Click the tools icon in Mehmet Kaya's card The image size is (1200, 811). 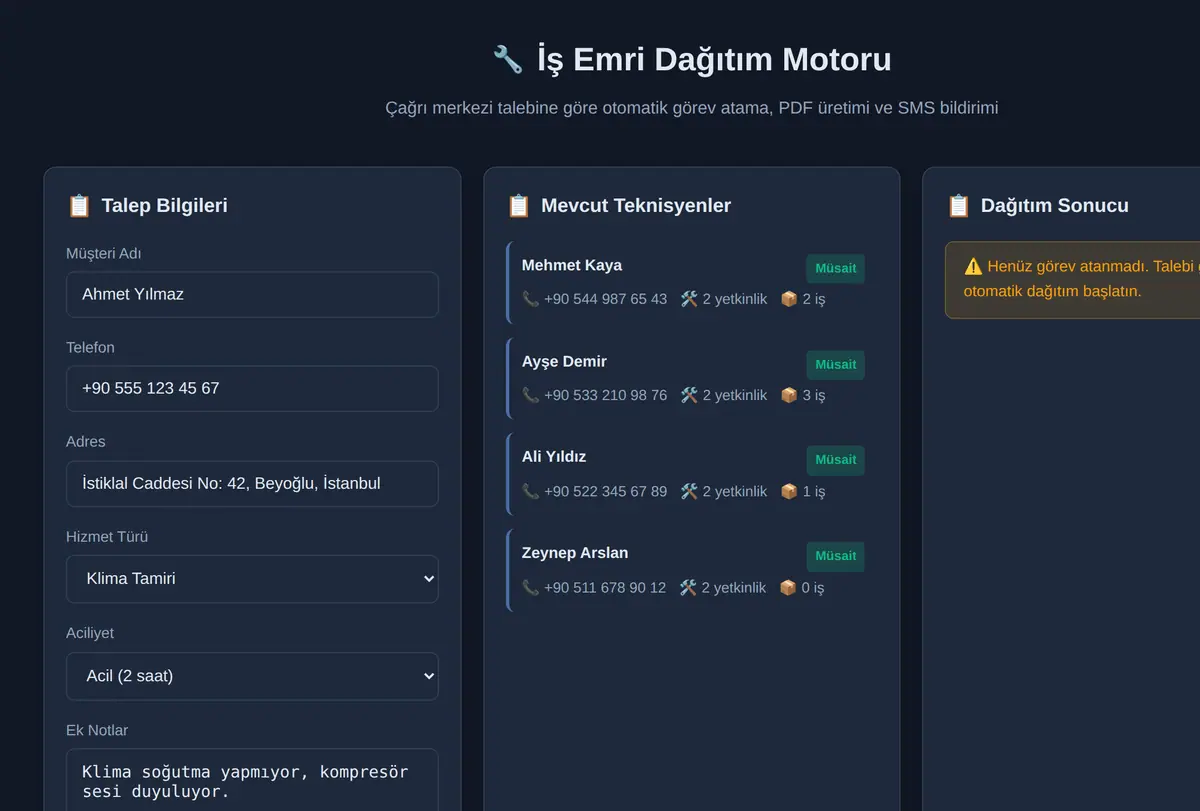689,298
